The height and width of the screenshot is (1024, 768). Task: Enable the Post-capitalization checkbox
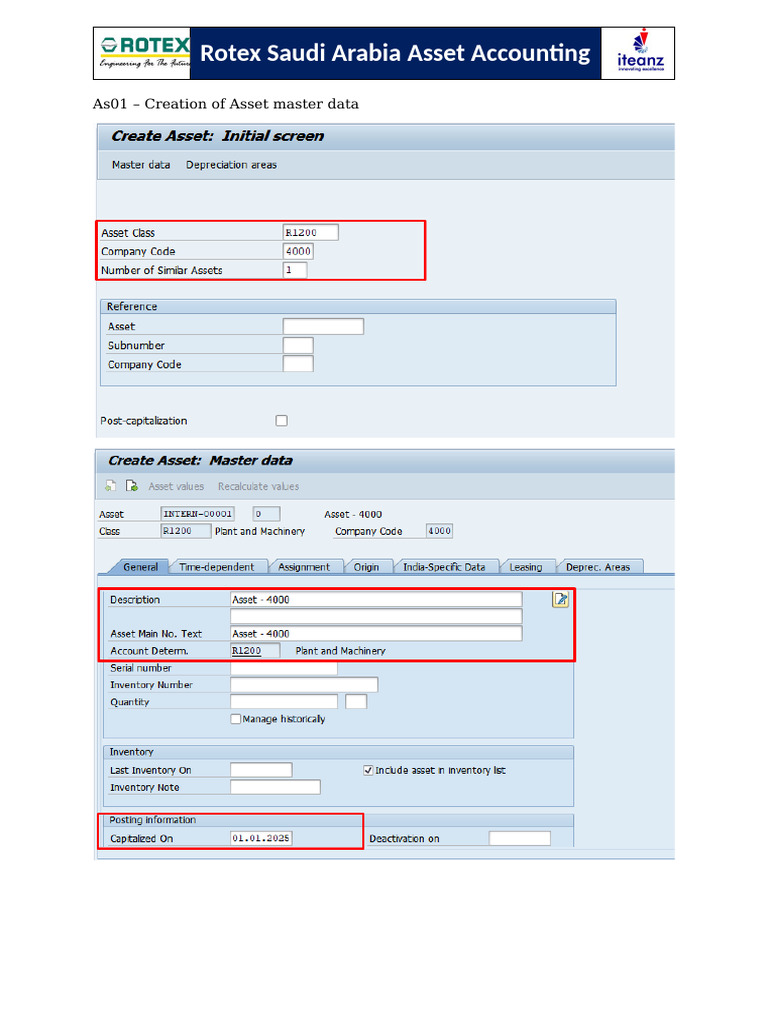click(x=281, y=421)
